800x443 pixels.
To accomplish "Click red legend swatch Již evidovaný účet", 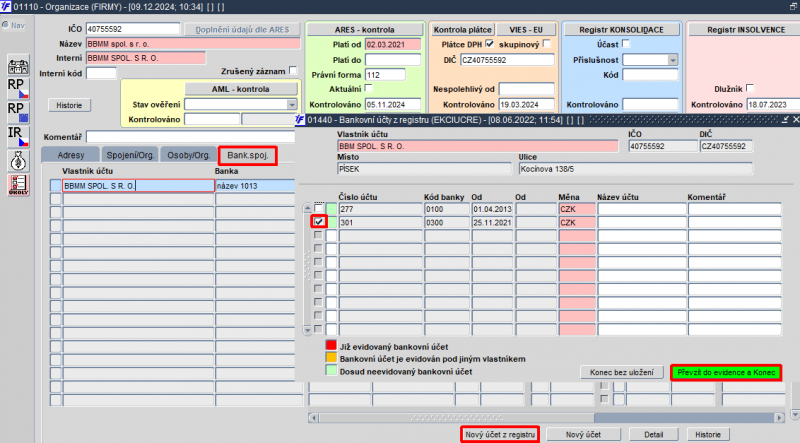I will [x=331, y=346].
